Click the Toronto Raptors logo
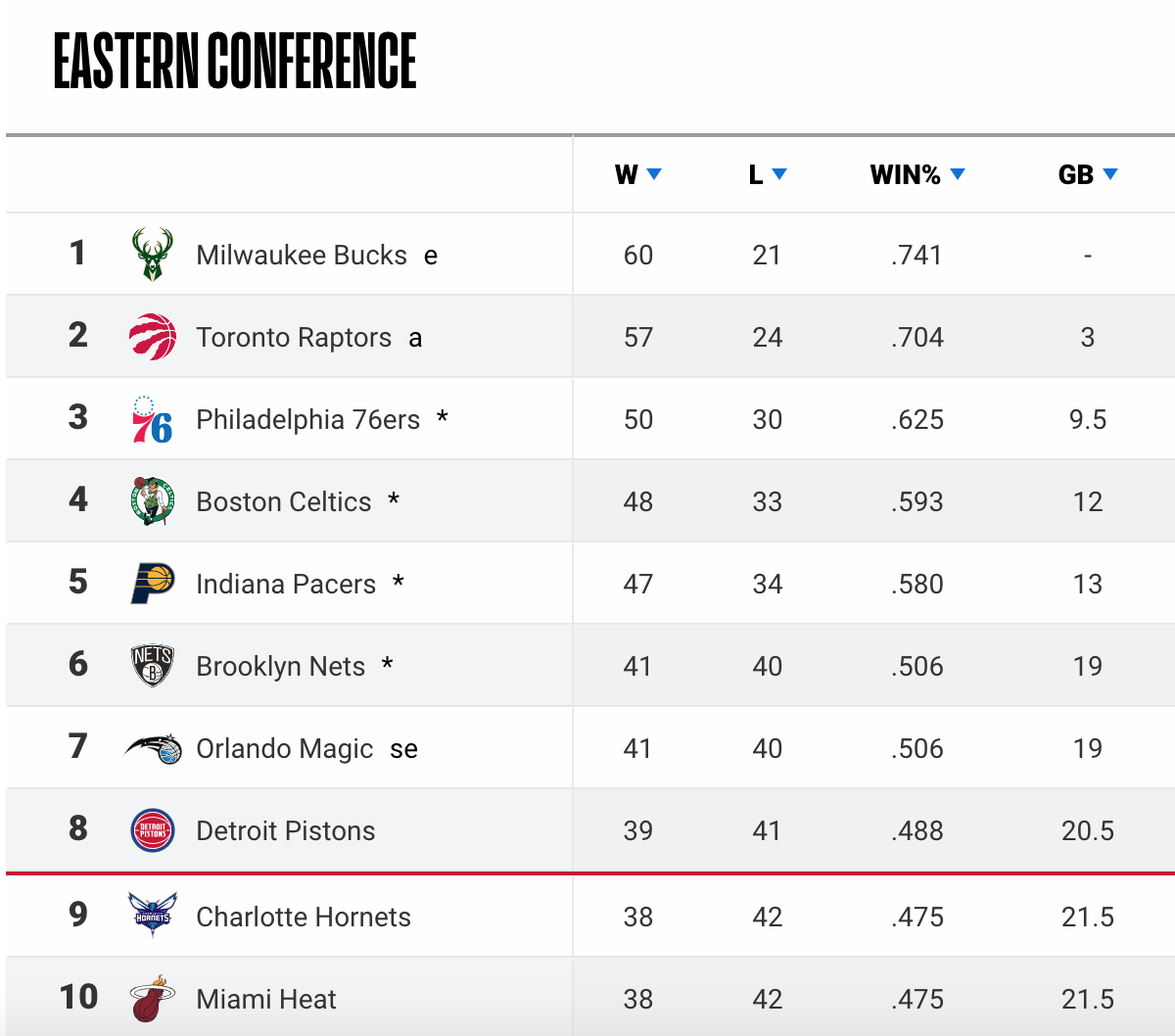 click(153, 337)
